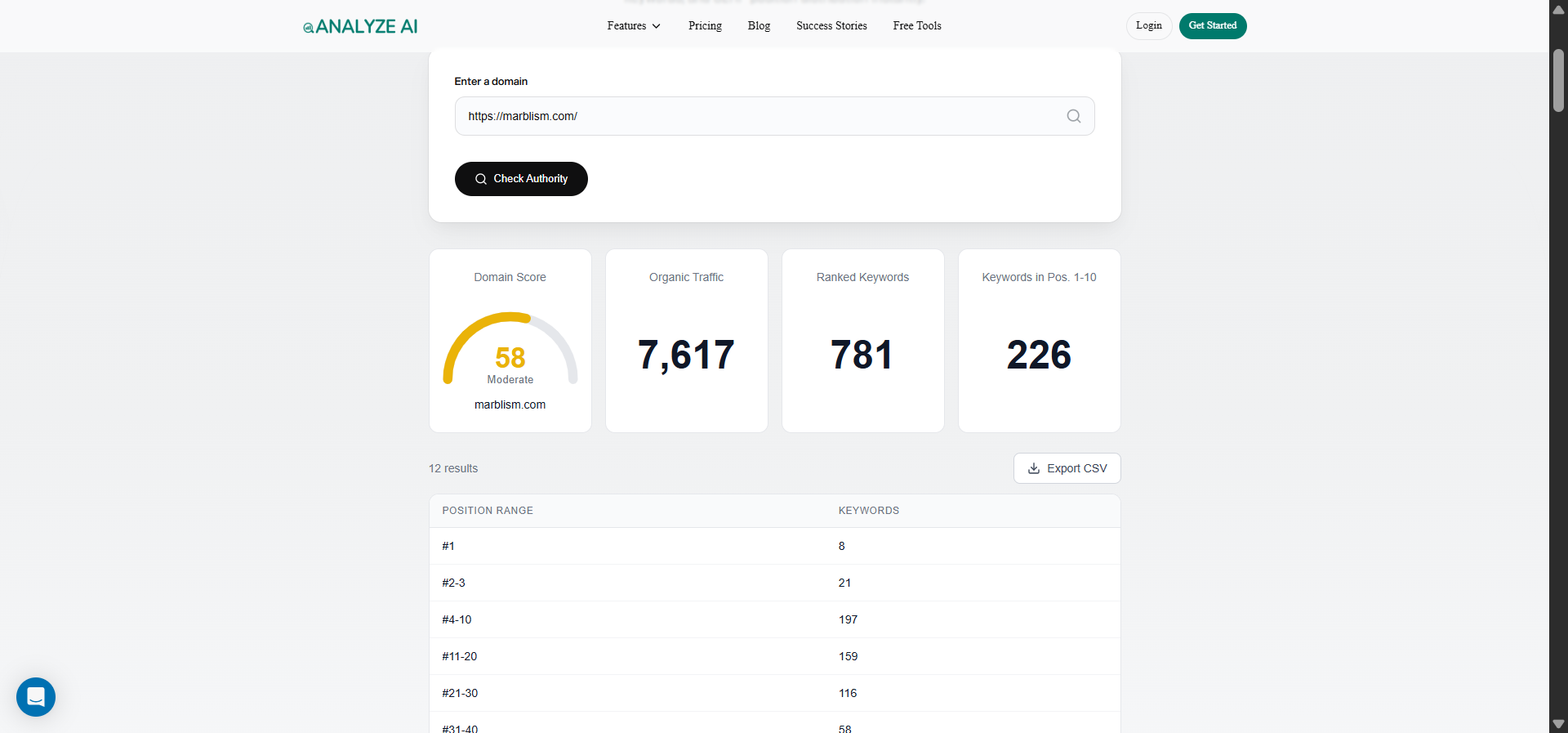1568x733 pixels.
Task: Click keyword count 197
Action: coord(848,619)
